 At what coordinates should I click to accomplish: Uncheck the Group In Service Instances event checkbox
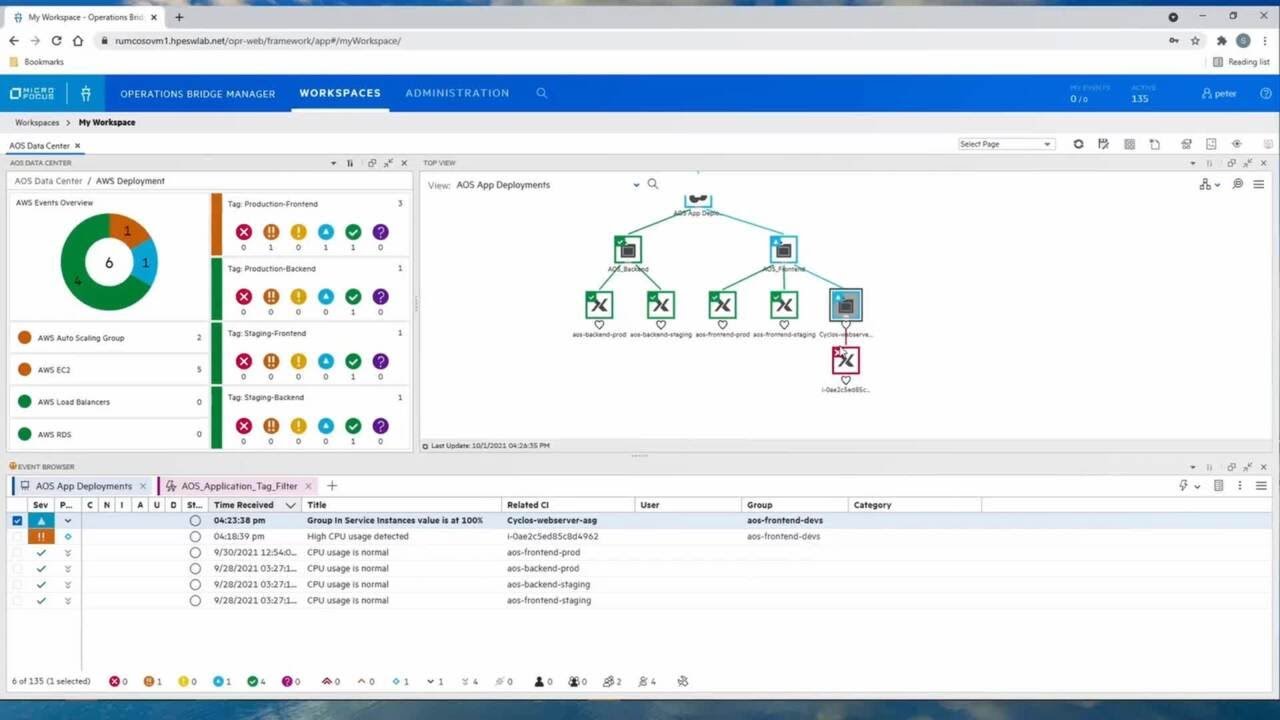point(17,520)
